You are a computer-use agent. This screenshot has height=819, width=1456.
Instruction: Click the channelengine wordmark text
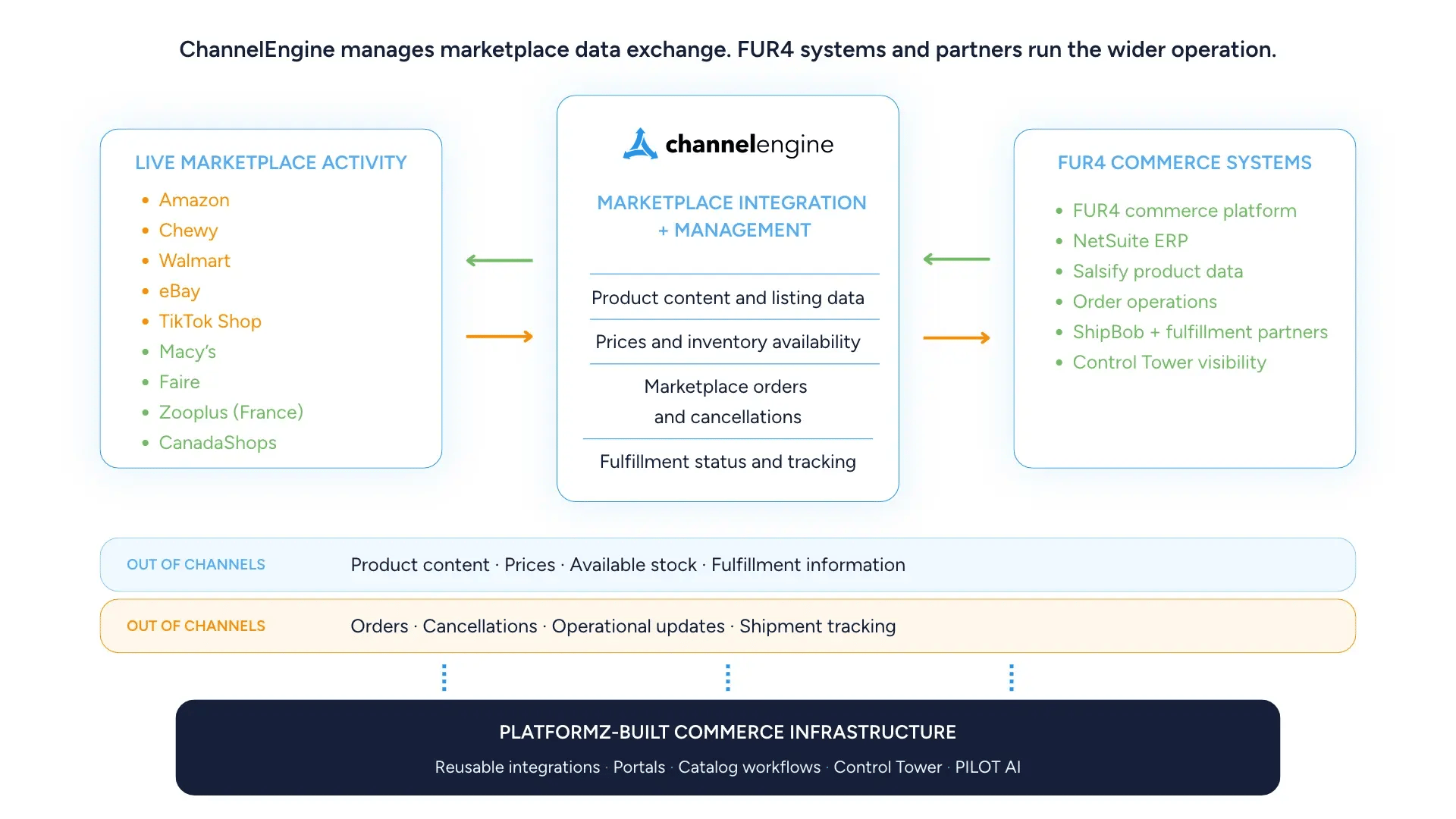point(749,144)
